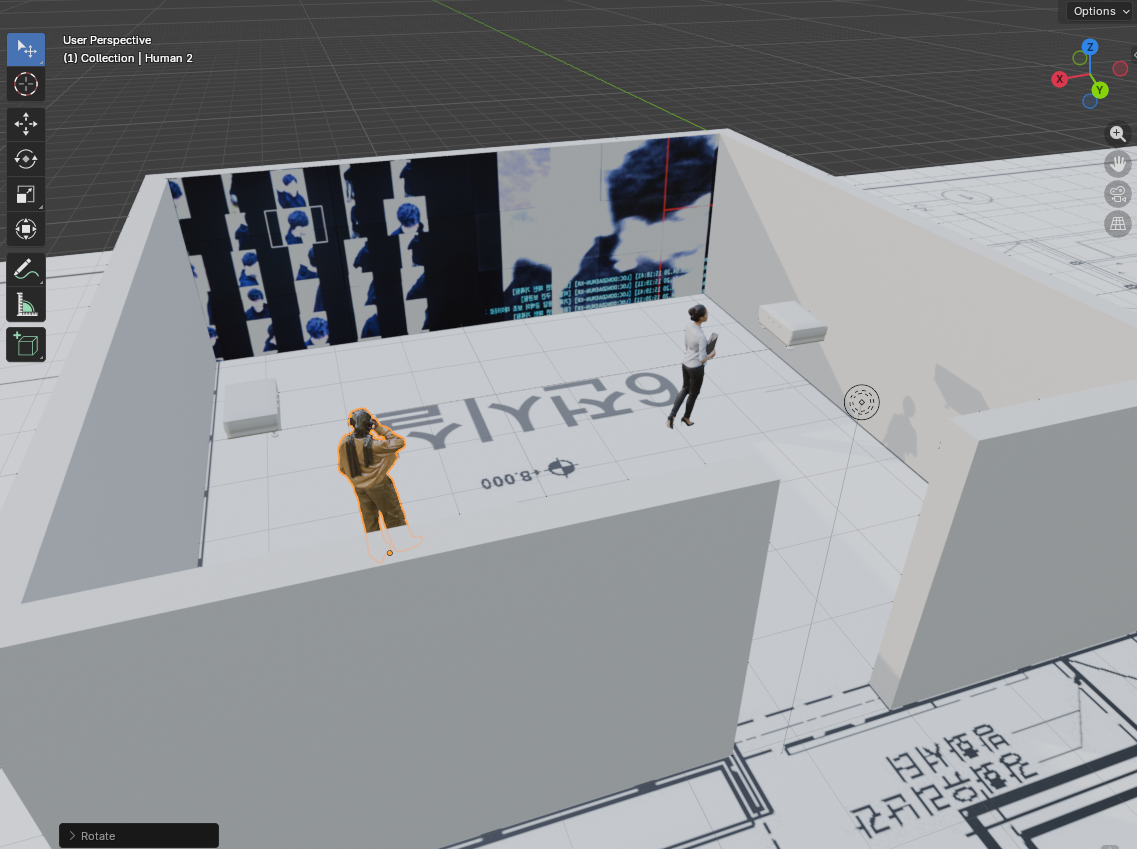Choose the Move tool
The image size is (1137, 849).
[x=26, y=124]
